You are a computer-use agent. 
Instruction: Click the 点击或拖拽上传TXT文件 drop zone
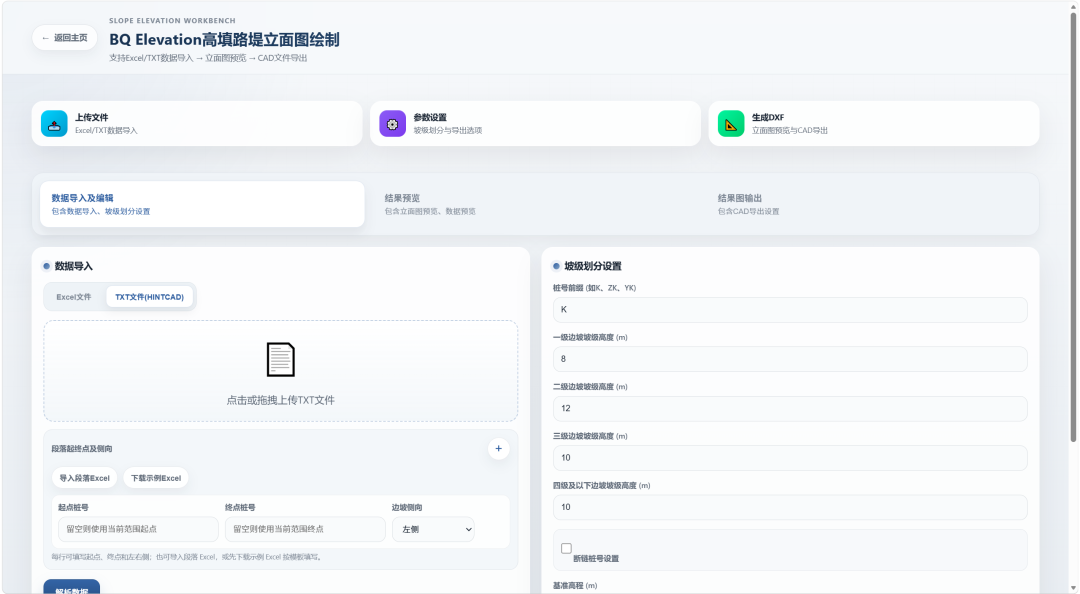click(x=280, y=371)
